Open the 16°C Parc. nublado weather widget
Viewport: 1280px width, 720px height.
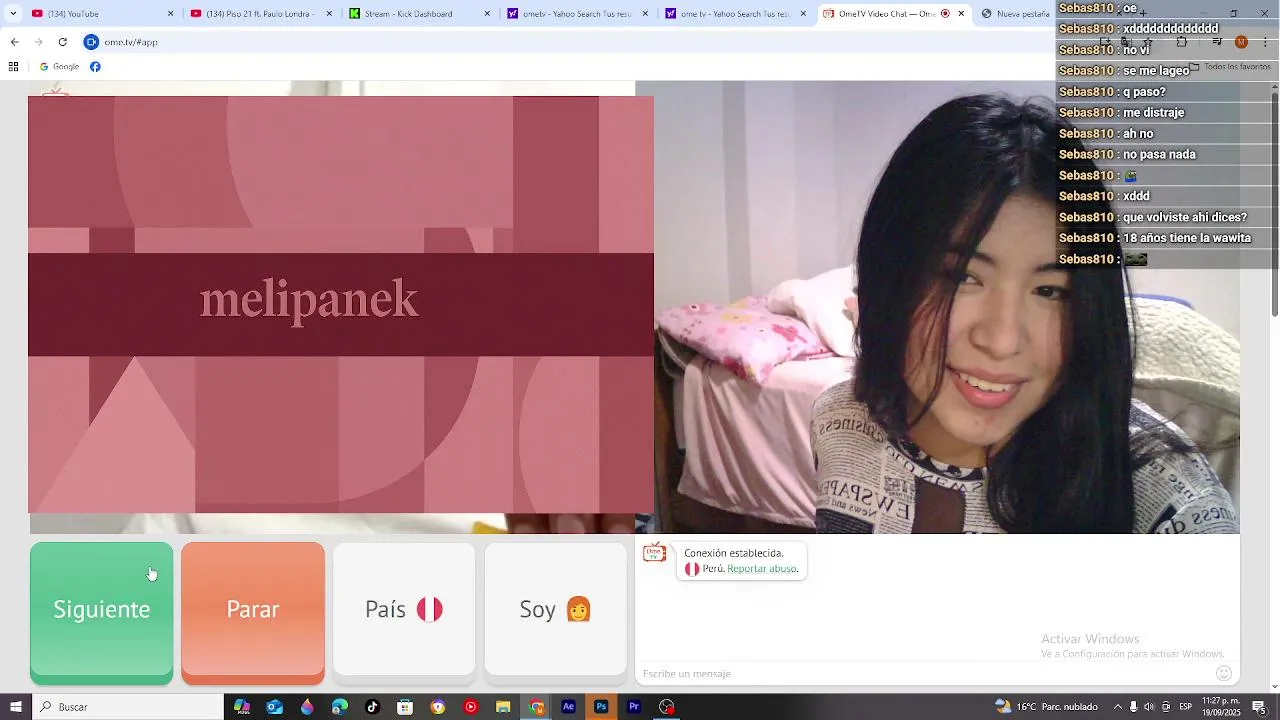[x=1046, y=707]
